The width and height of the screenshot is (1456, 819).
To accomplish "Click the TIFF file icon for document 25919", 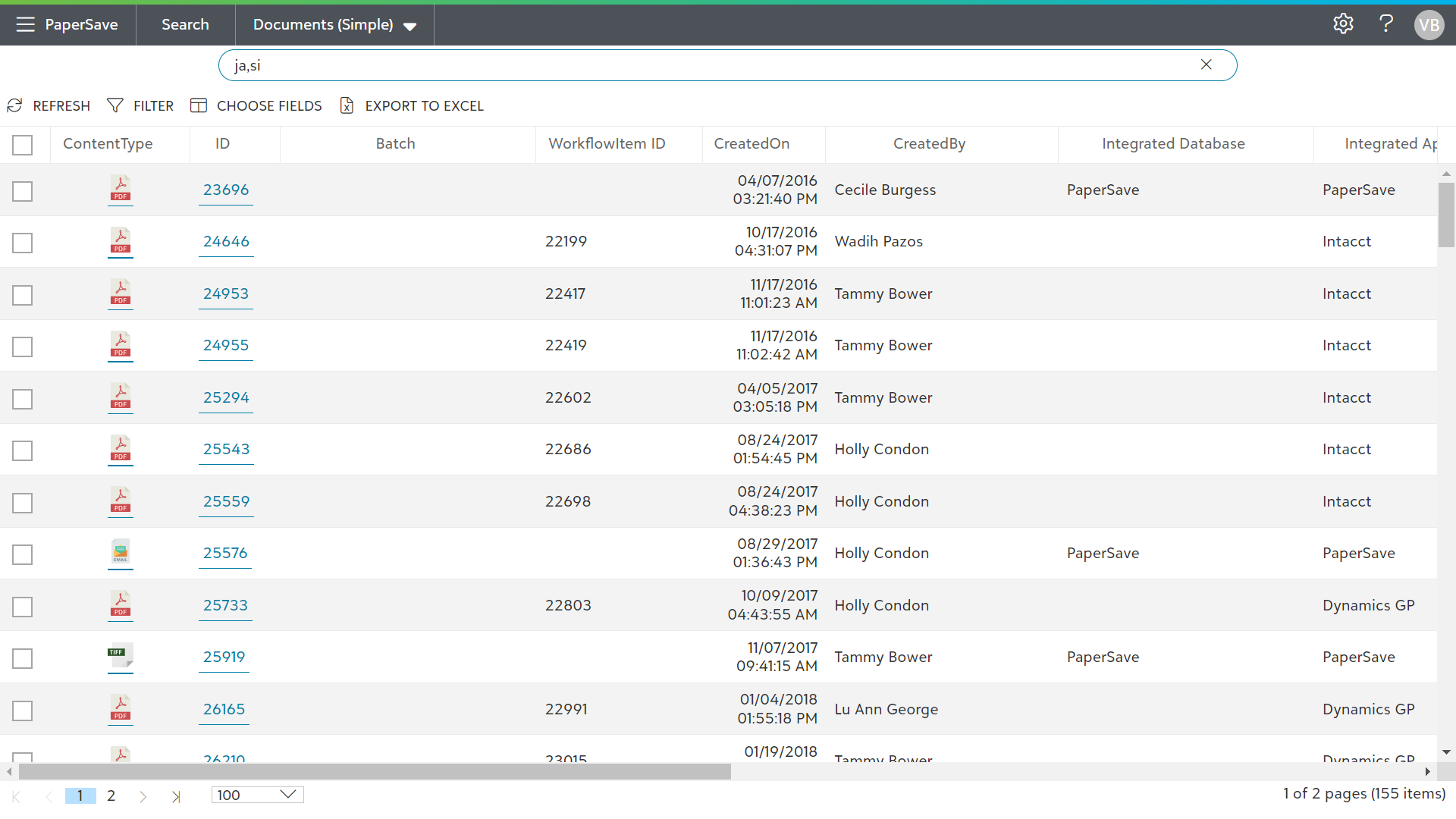I will pos(121,656).
